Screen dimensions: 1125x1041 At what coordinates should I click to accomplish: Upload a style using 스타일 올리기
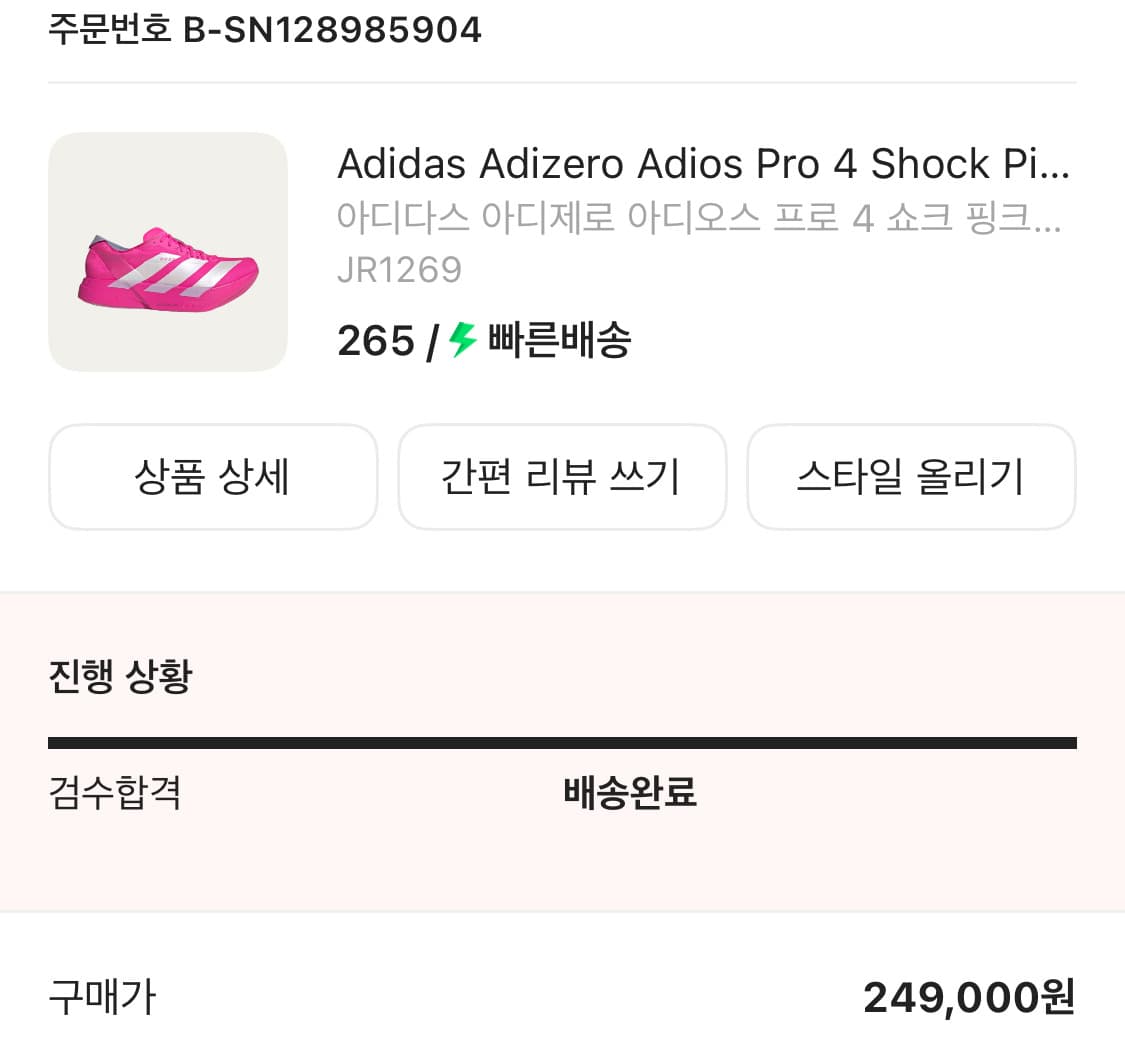[x=911, y=477]
